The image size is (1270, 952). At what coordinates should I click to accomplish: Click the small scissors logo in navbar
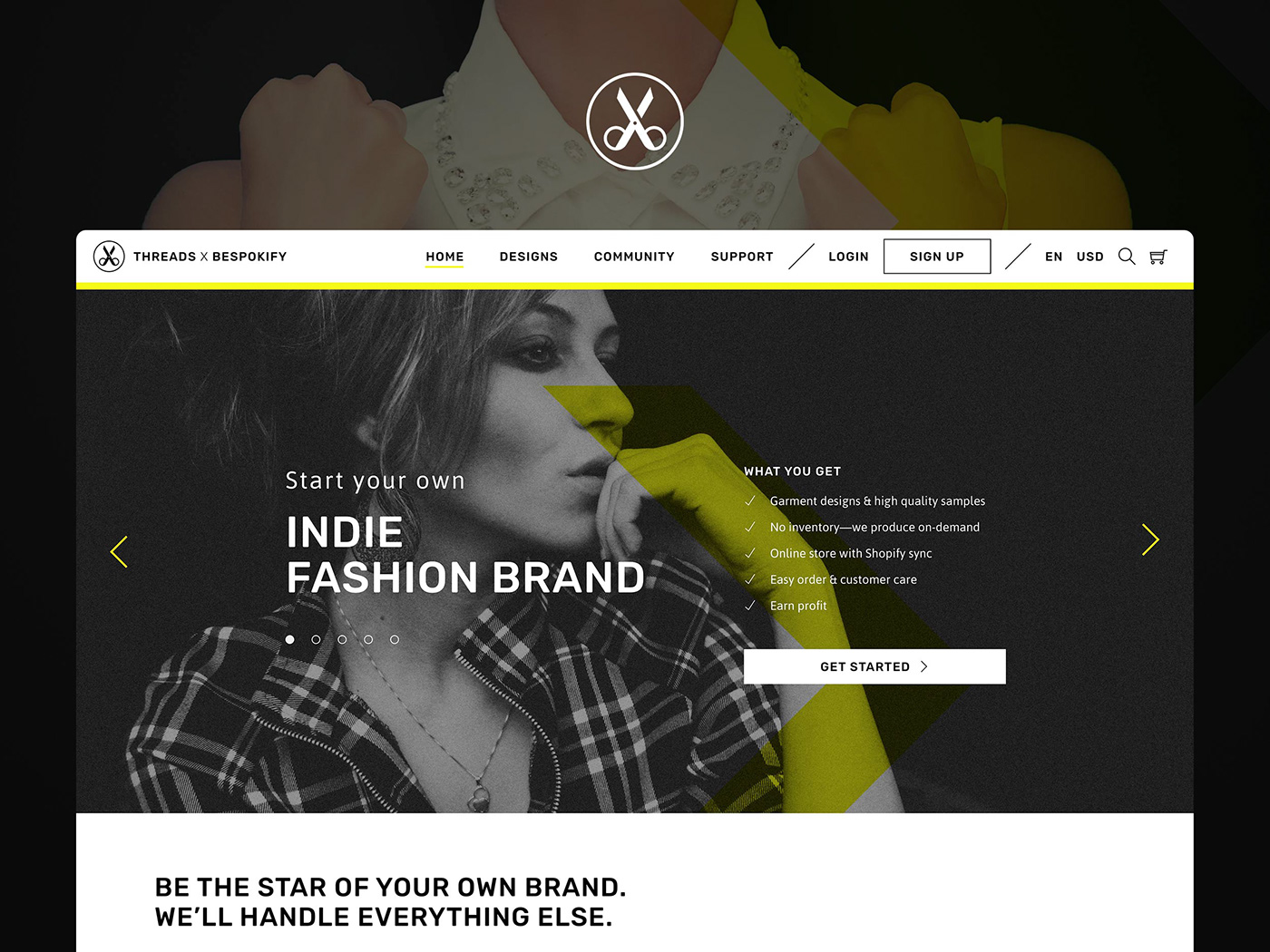click(109, 257)
